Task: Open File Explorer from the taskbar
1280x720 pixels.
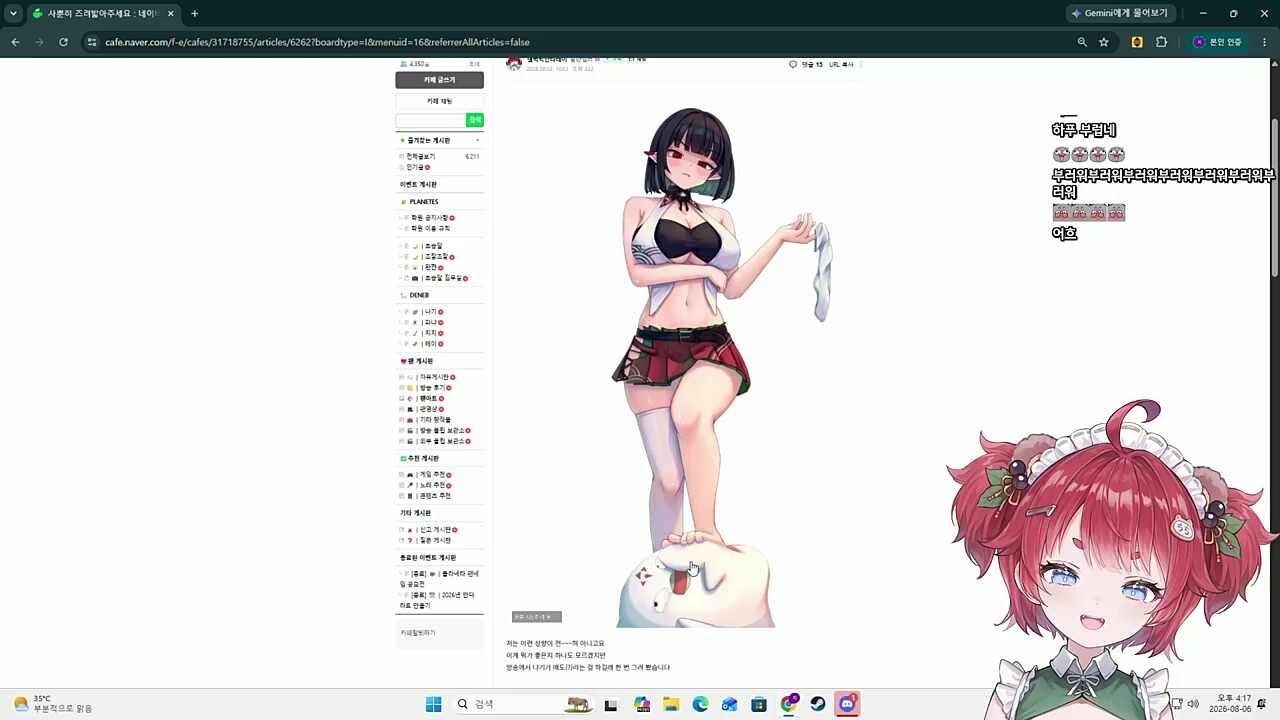Action: tap(671, 704)
